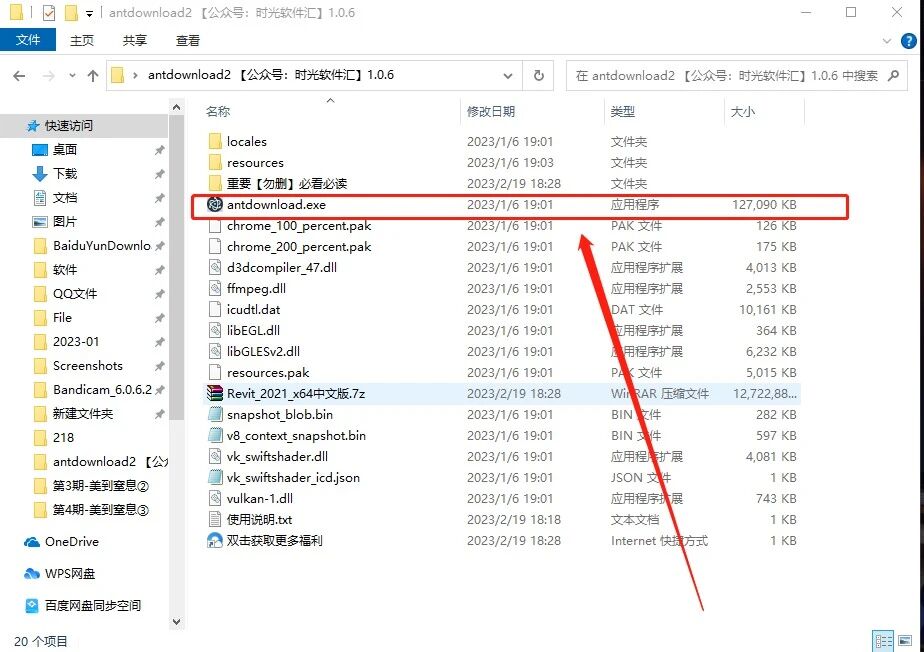The width and height of the screenshot is (924, 652).
Task: Switch to large icons view in status bar
Action: coord(905,641)
